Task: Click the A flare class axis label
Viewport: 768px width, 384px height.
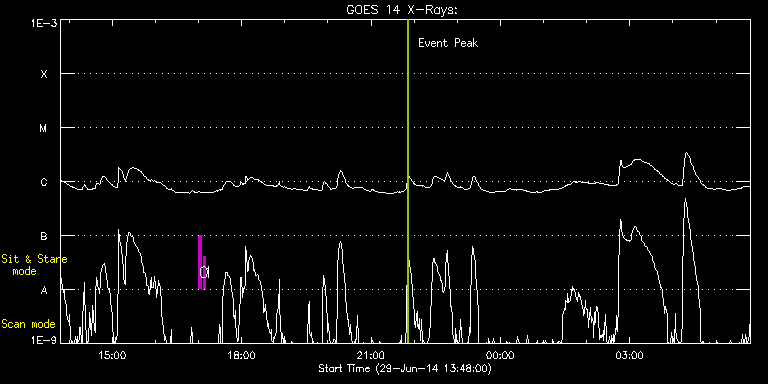Action: point(44,290)
